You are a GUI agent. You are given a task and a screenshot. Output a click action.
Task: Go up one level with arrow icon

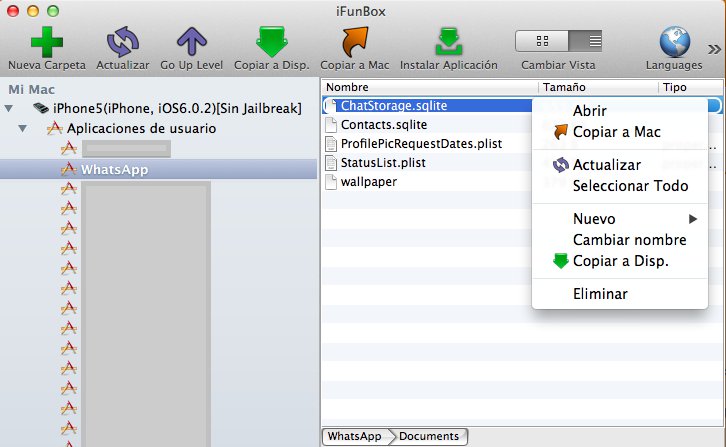(x=192, y=42)
